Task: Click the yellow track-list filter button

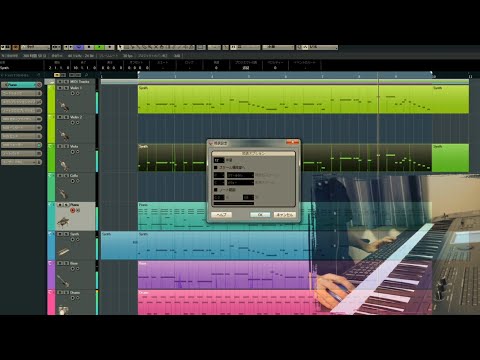Action: point(57,75)
